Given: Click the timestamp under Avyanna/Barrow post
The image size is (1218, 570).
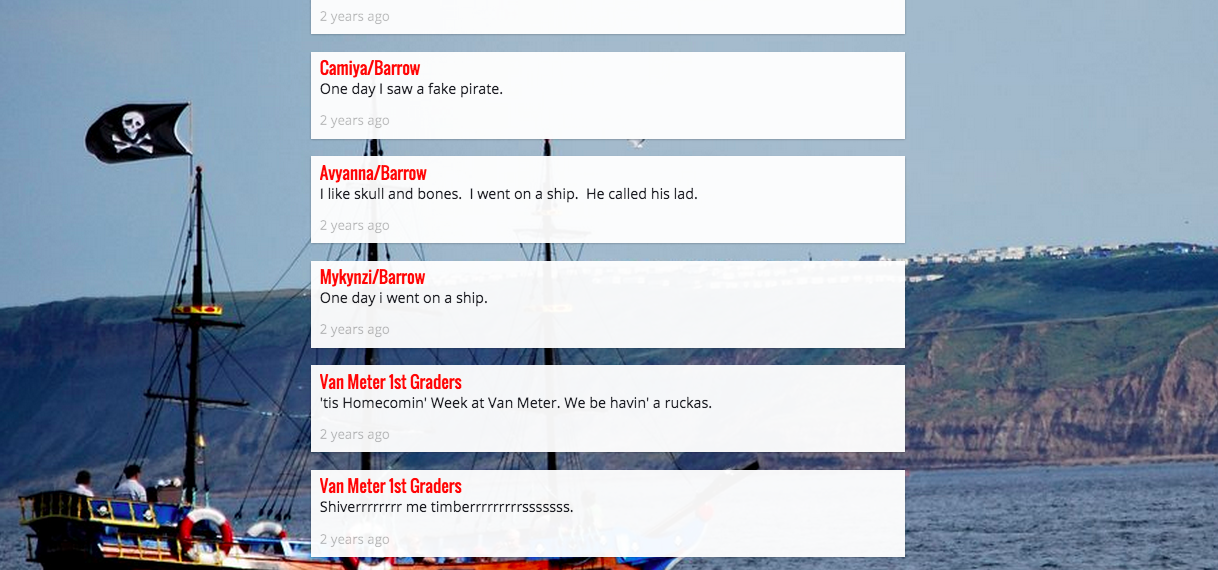Looking at the screenshot, I should (x=355, y=226).
